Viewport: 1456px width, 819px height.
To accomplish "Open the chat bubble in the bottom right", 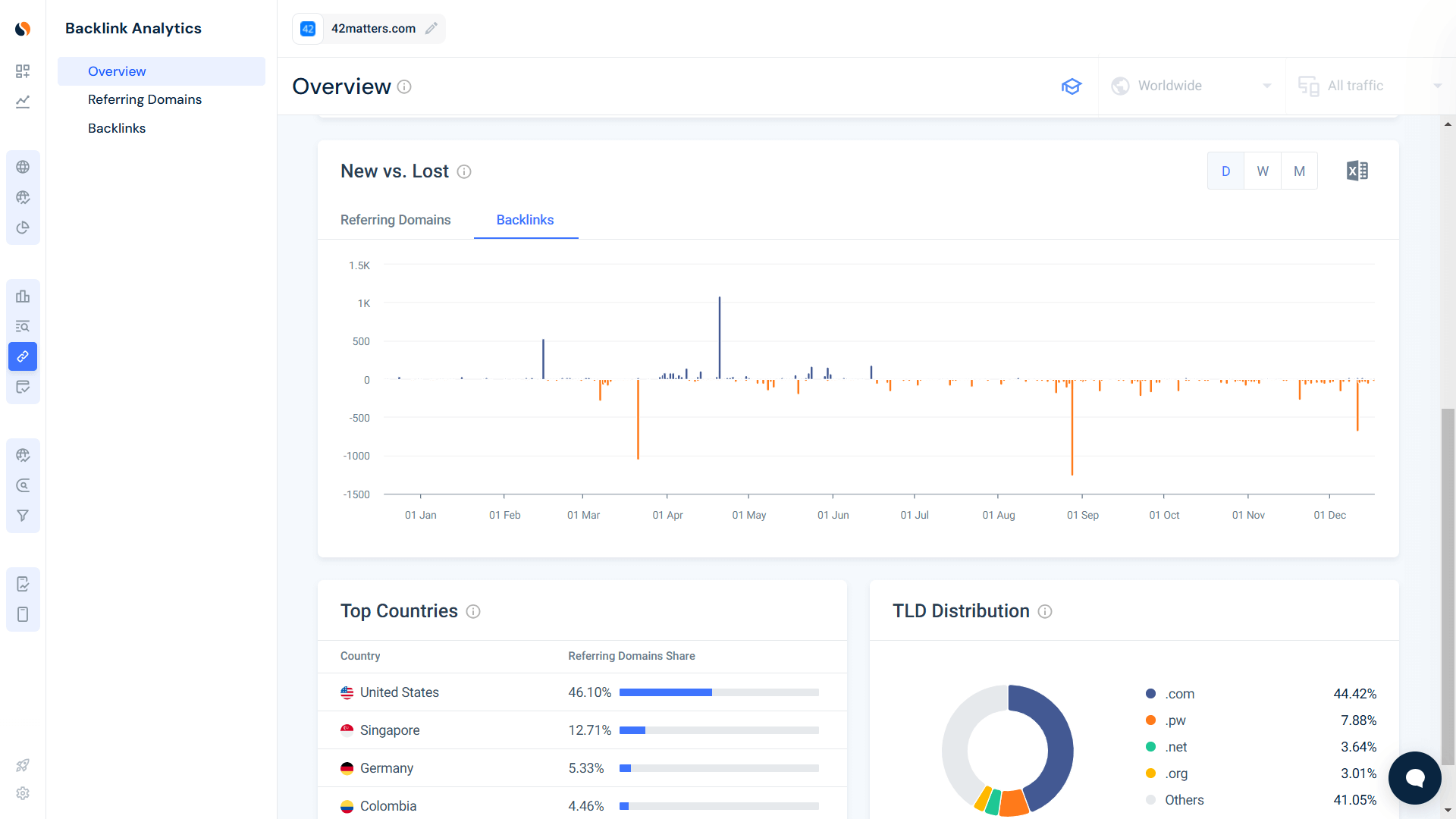I will click(x=1414, y=778).
